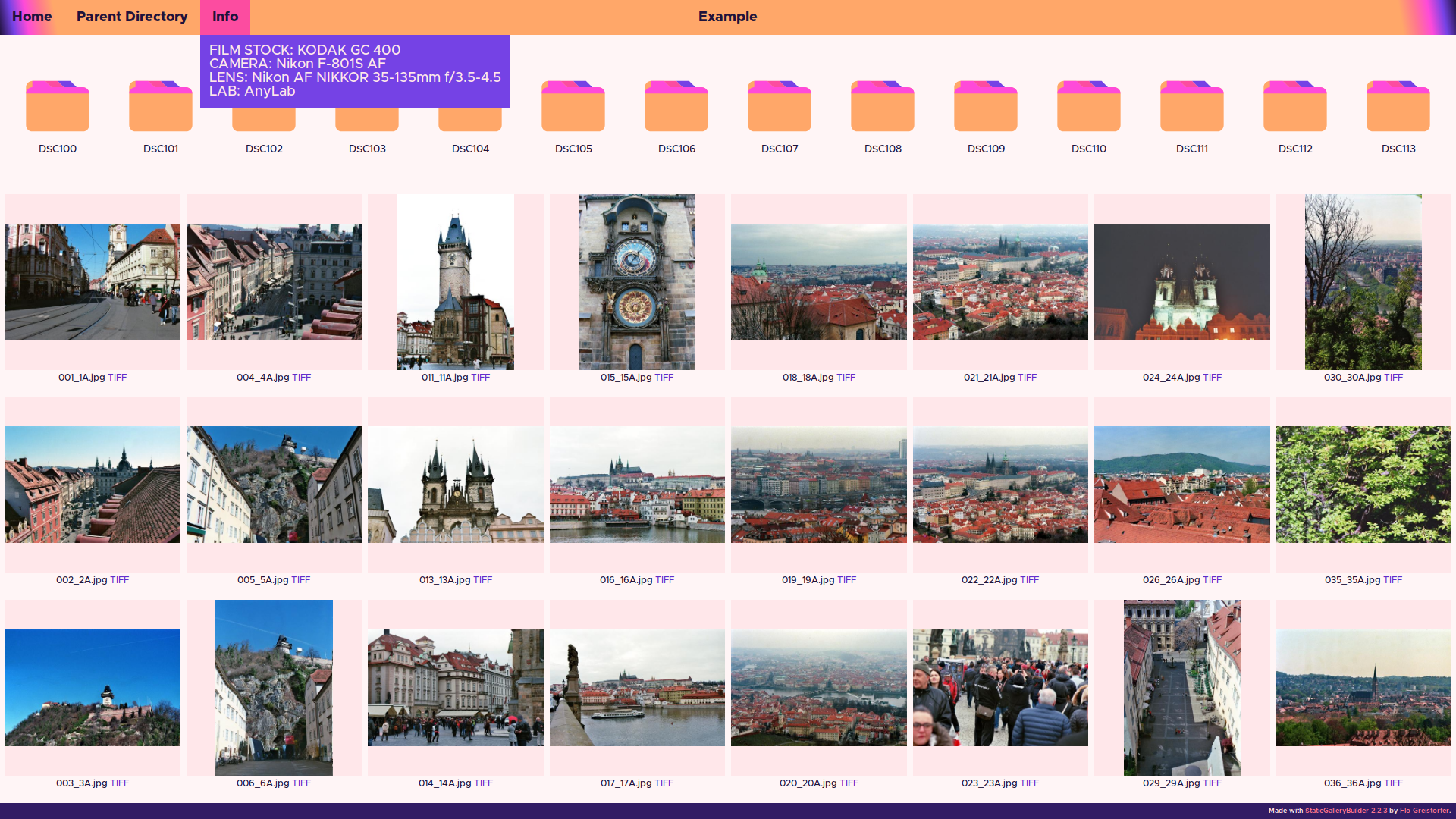
Task: View the crowd photo 023_23A.jpg
Action: point(1000,688)
